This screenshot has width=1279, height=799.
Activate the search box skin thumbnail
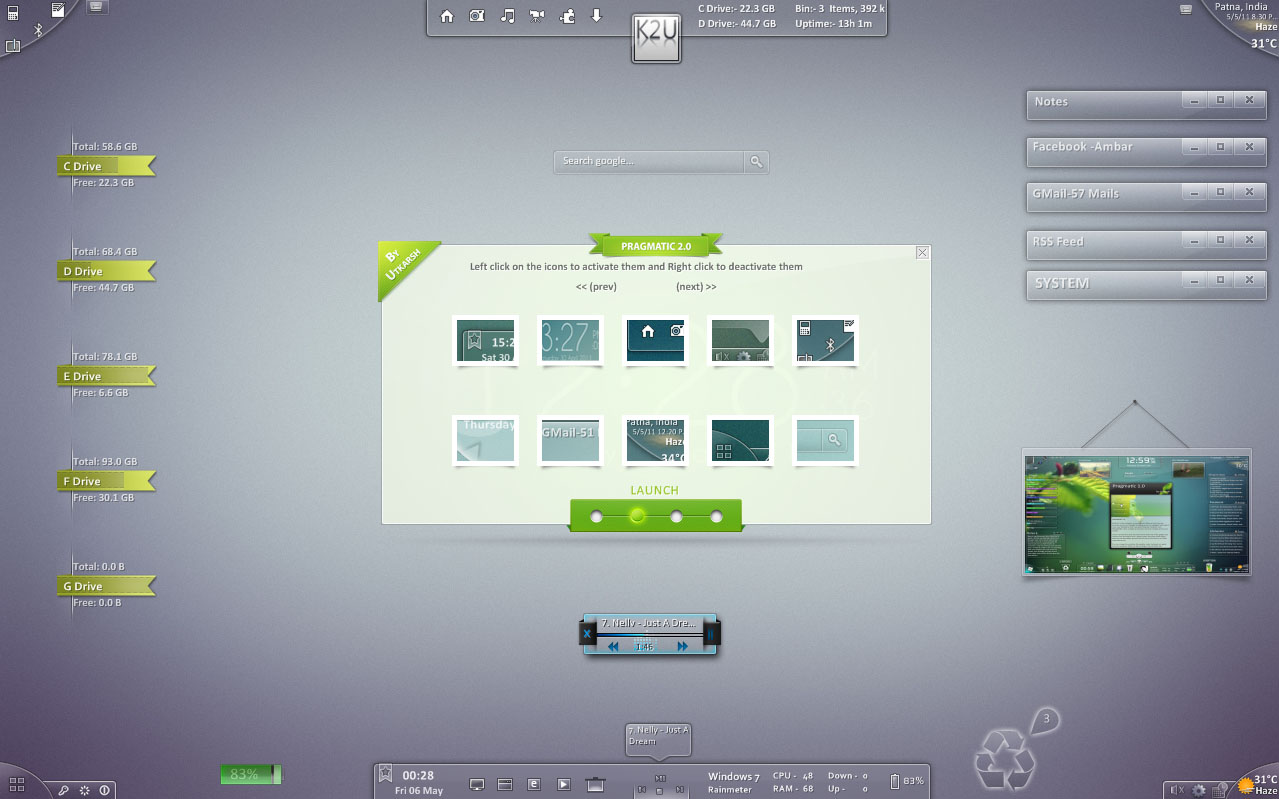[826, 441]
